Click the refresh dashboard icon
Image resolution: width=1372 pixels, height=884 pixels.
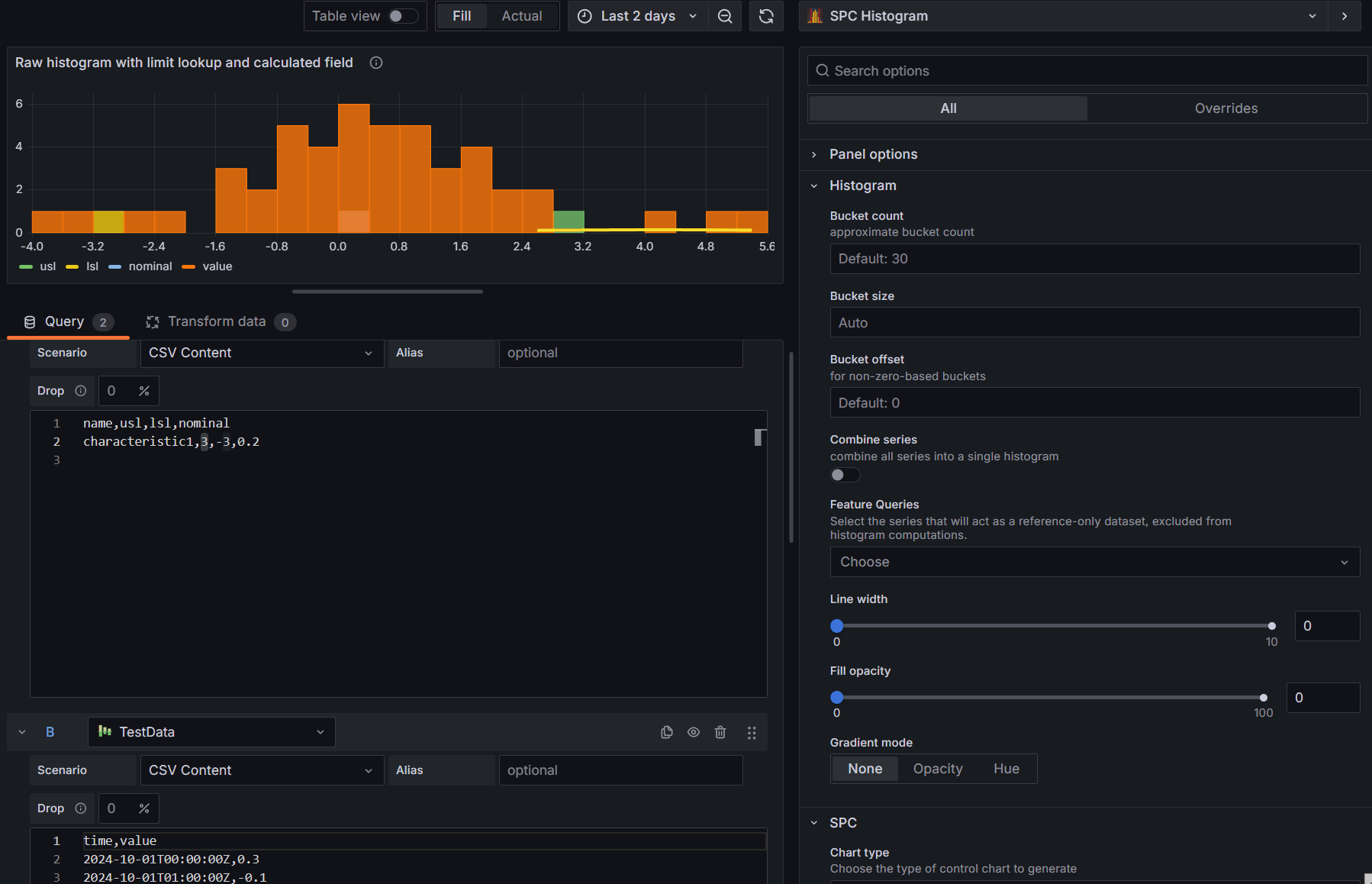766,16
